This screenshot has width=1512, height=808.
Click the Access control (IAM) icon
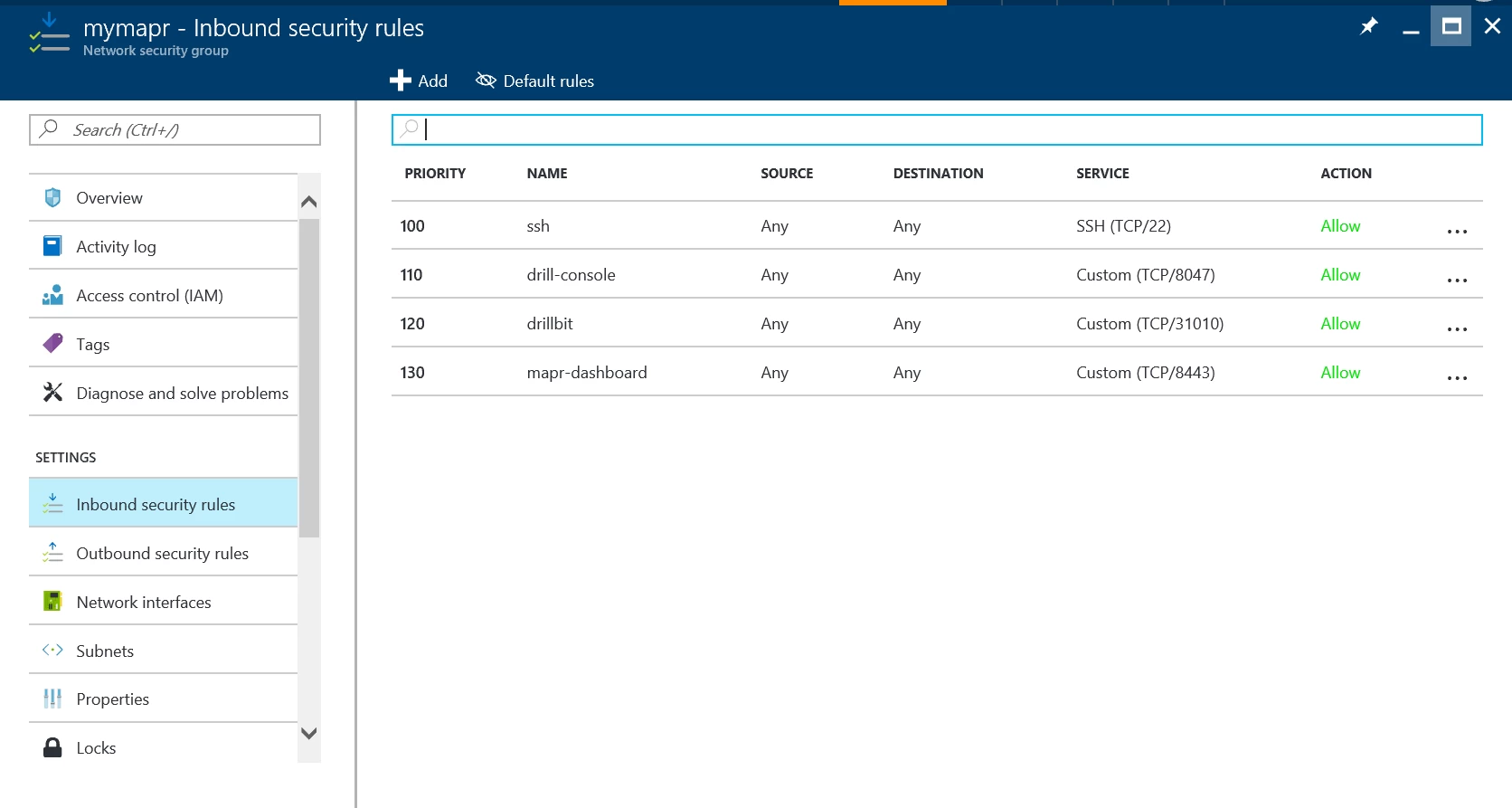pyautogui.click(x=52, y=295)
